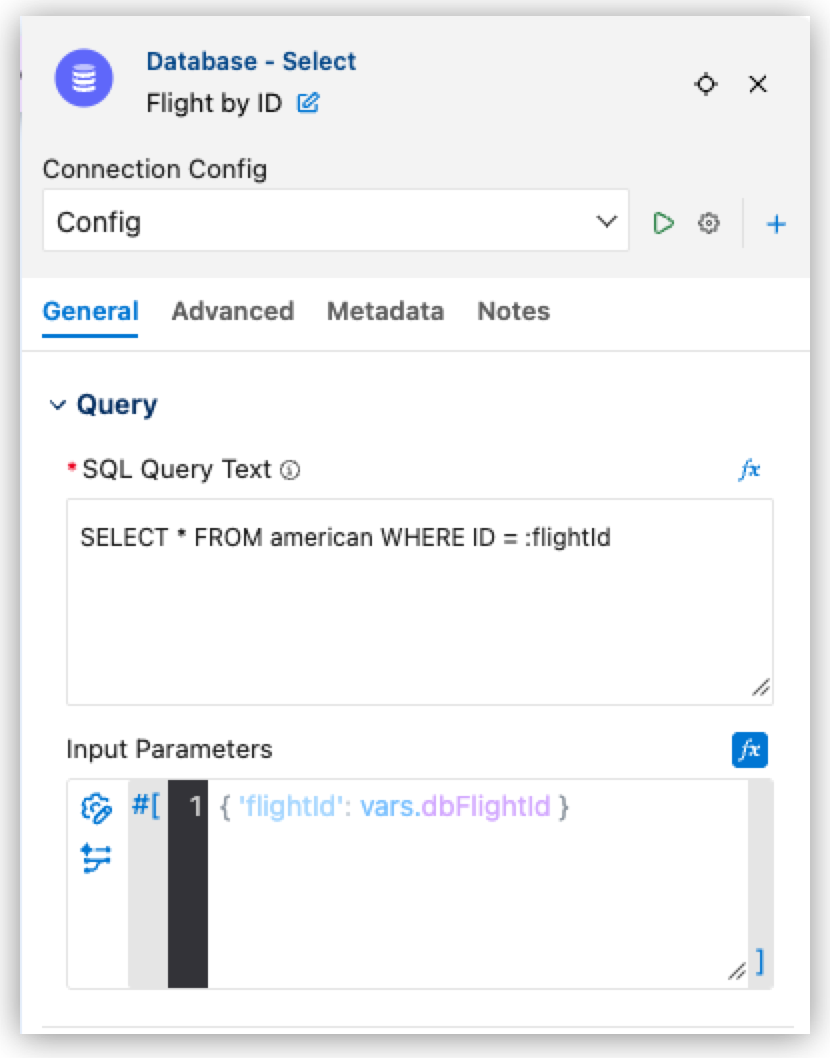Open the Notes tab

coord(514,312)
